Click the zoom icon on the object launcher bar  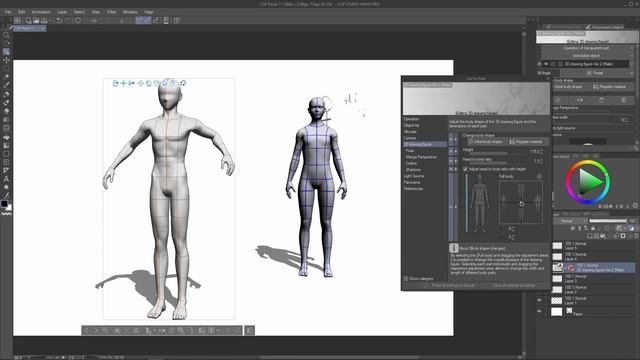click(x=105, y=330)
